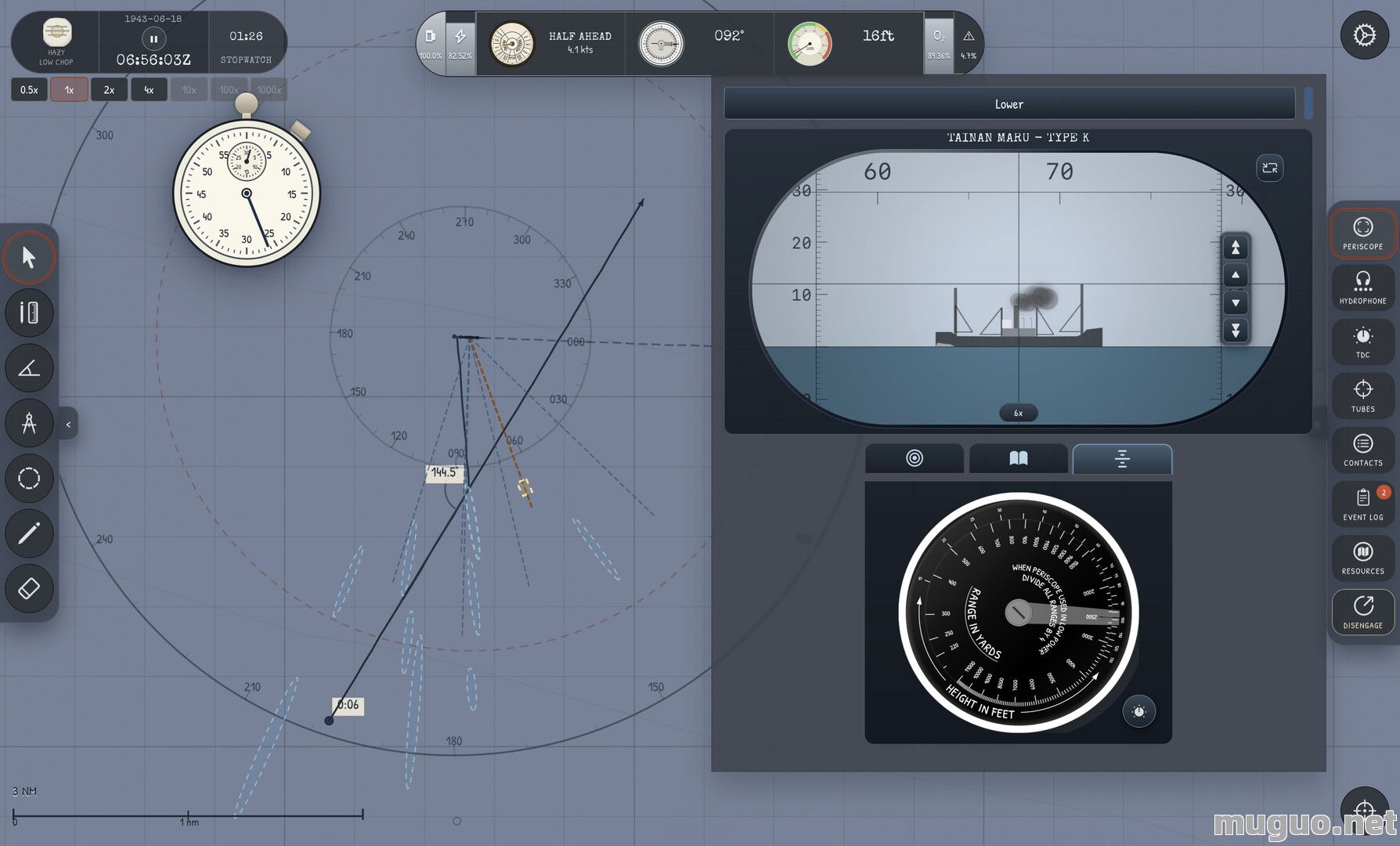Switch to the stadimeter tab
The width and height of the screenshot is (1400, 846).
[1122, 458]
